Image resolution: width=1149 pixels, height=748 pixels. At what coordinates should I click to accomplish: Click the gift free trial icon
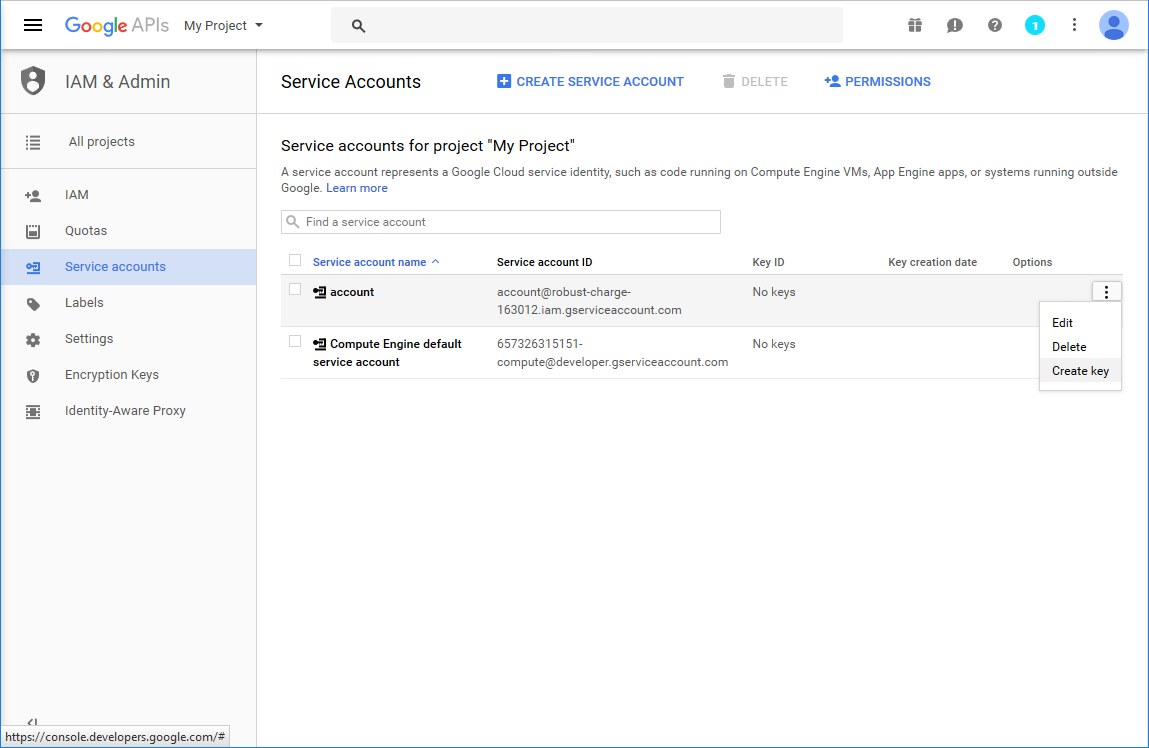[x=915, y=25]
